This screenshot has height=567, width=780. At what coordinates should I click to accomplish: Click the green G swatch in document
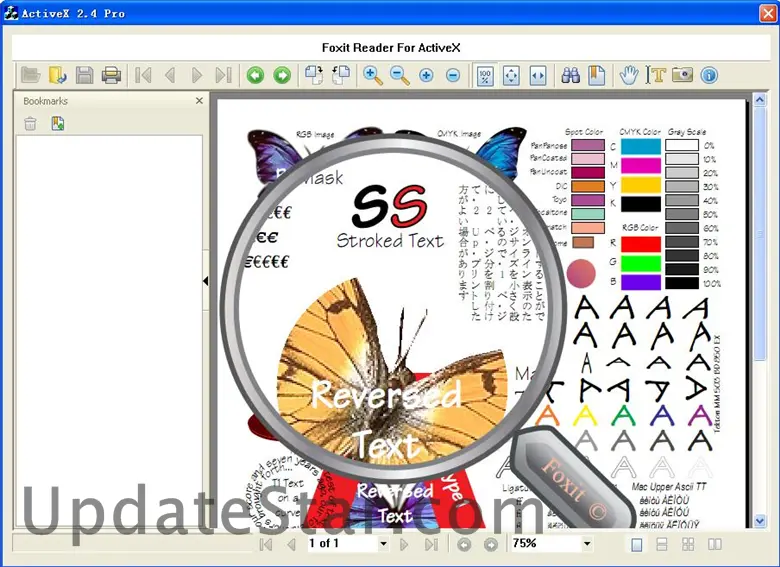[641, 263]
